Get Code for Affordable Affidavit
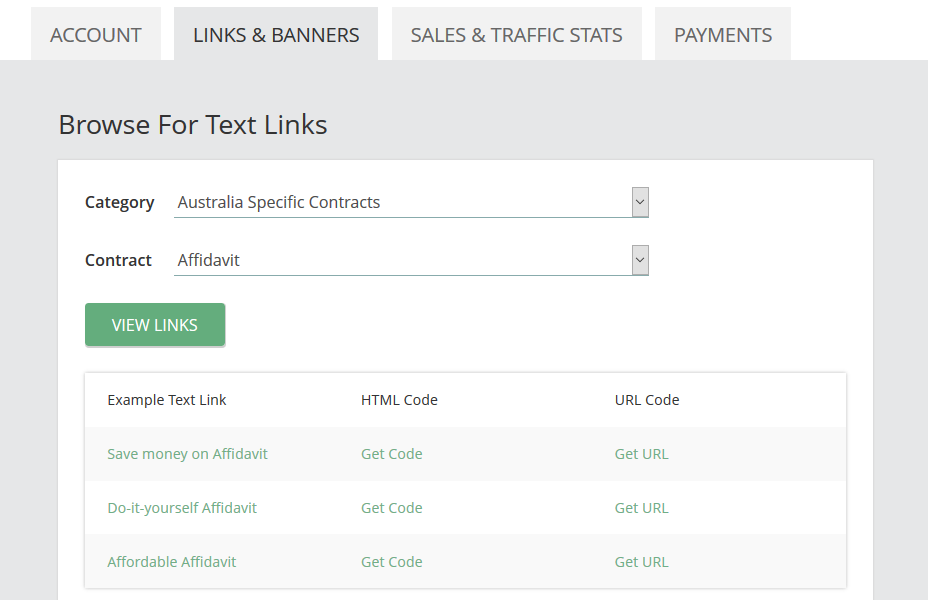Screen dimensions: 928x600 (x=392, y=562)
